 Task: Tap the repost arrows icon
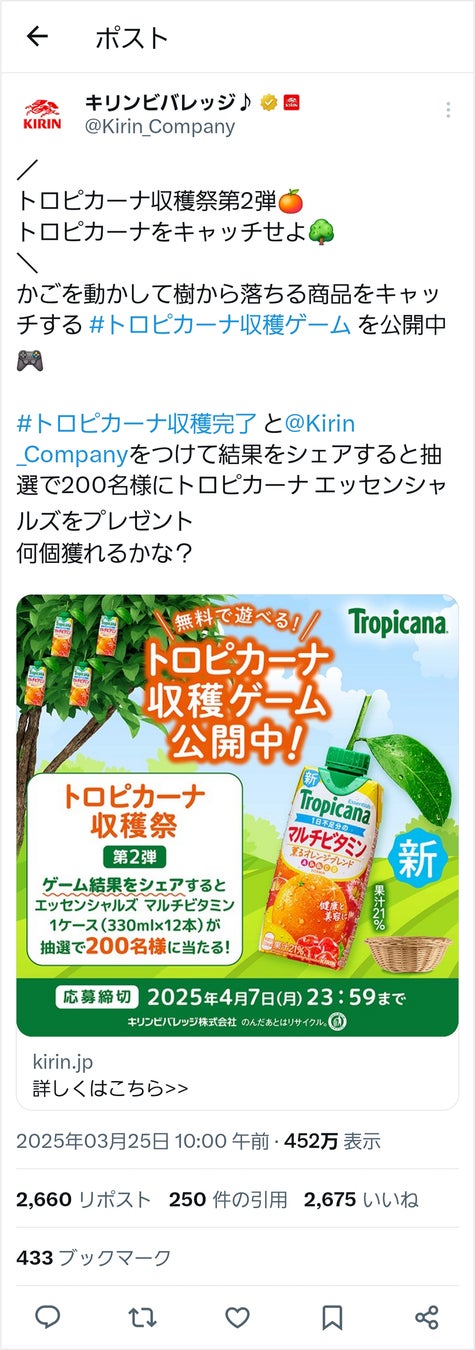tap(142, 1317)
